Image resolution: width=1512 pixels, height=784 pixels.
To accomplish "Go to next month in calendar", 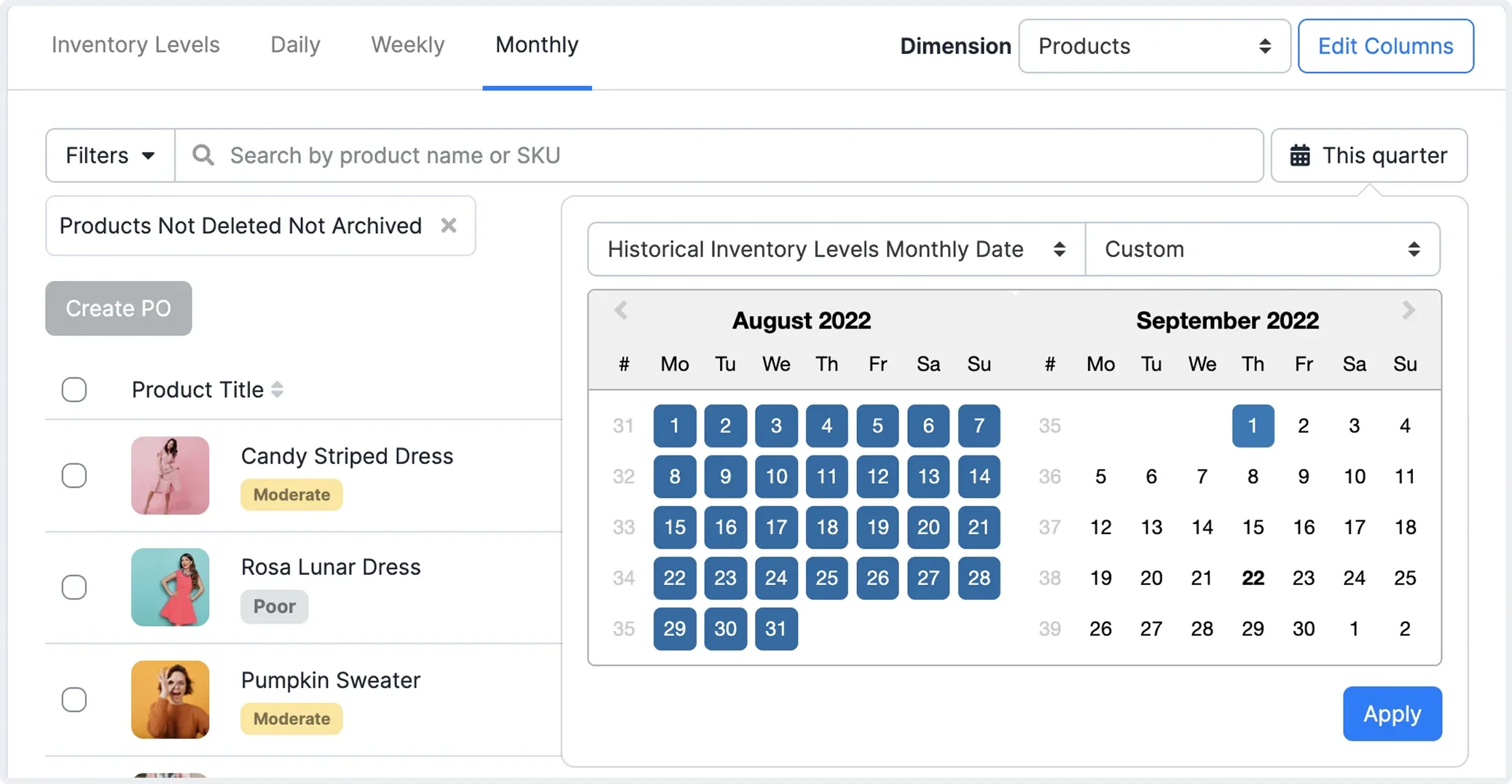I will [1409, 310].
